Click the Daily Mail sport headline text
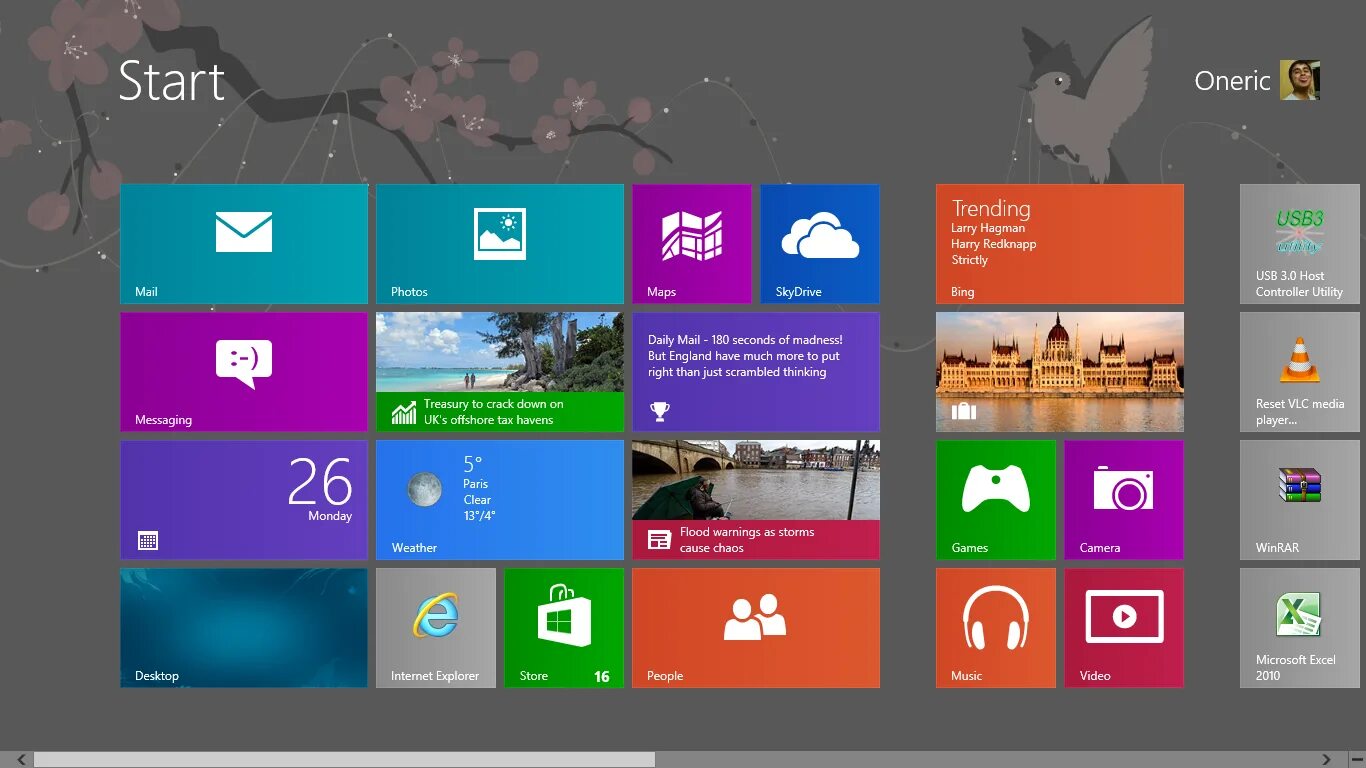This screenshot has height=768, width=1366. (745, 356)
